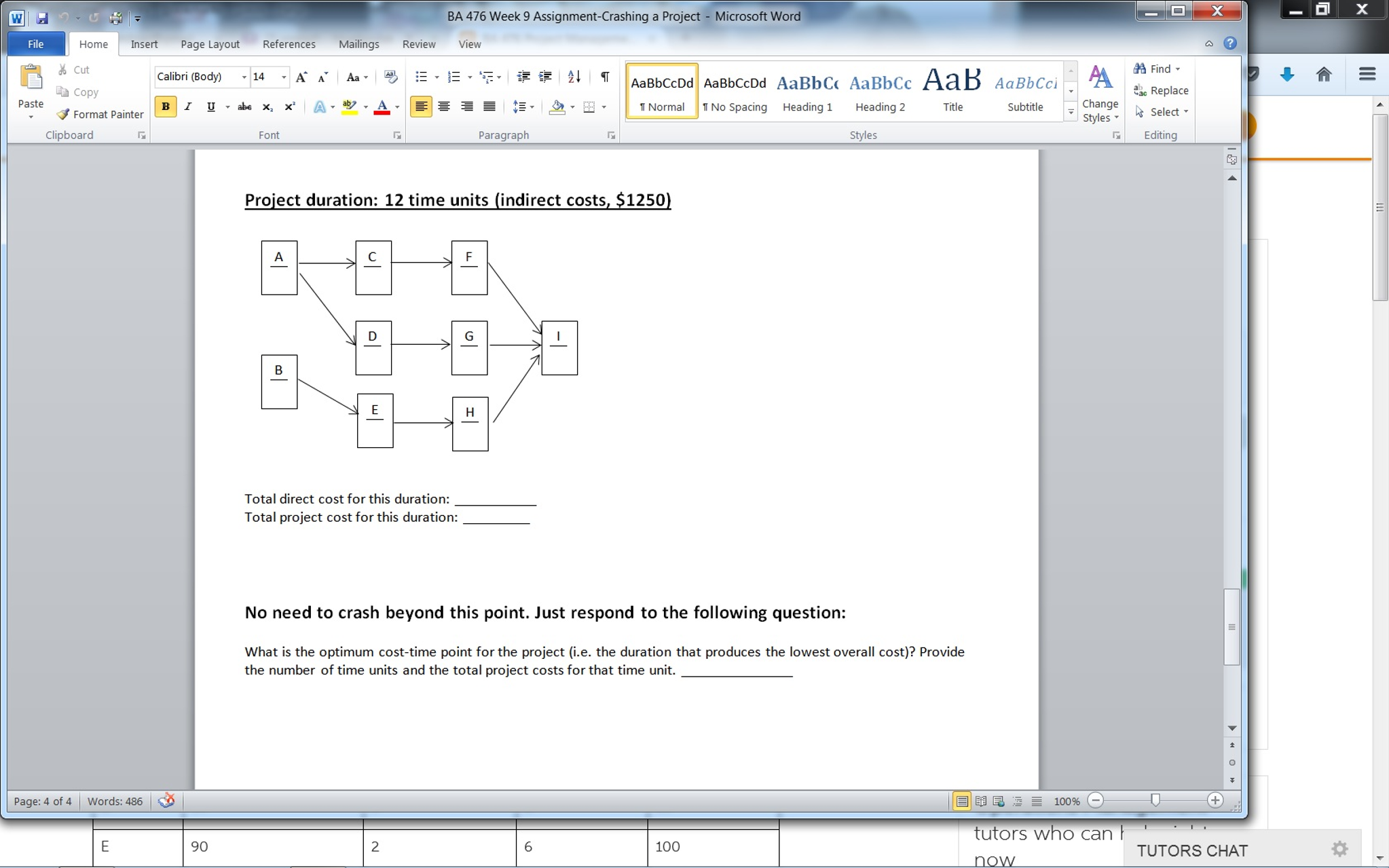Click the Format Painter brush icon
This screenshot has height=868, width=1389.
63,114
